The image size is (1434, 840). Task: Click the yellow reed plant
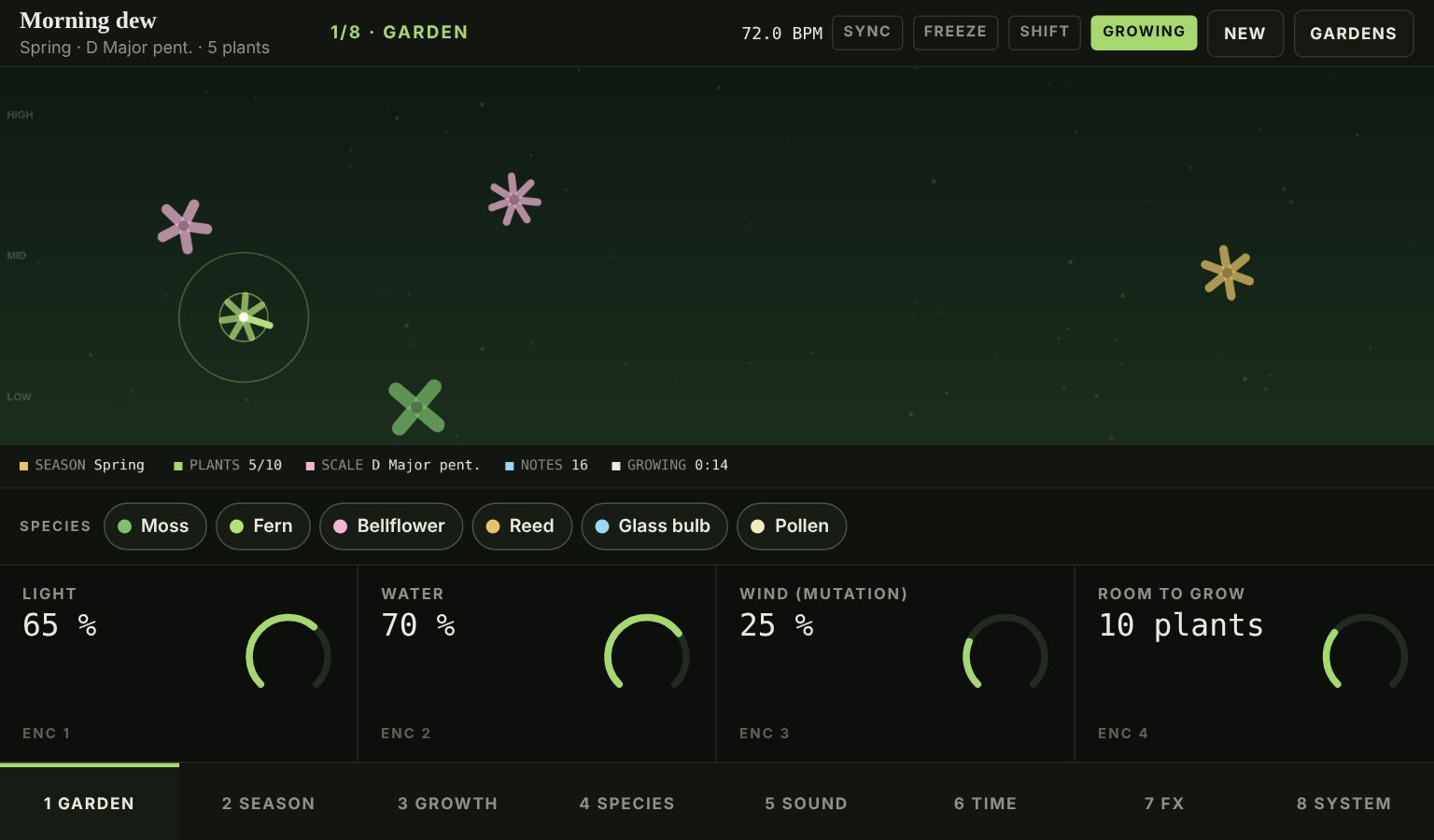[x=1227, y=273]
